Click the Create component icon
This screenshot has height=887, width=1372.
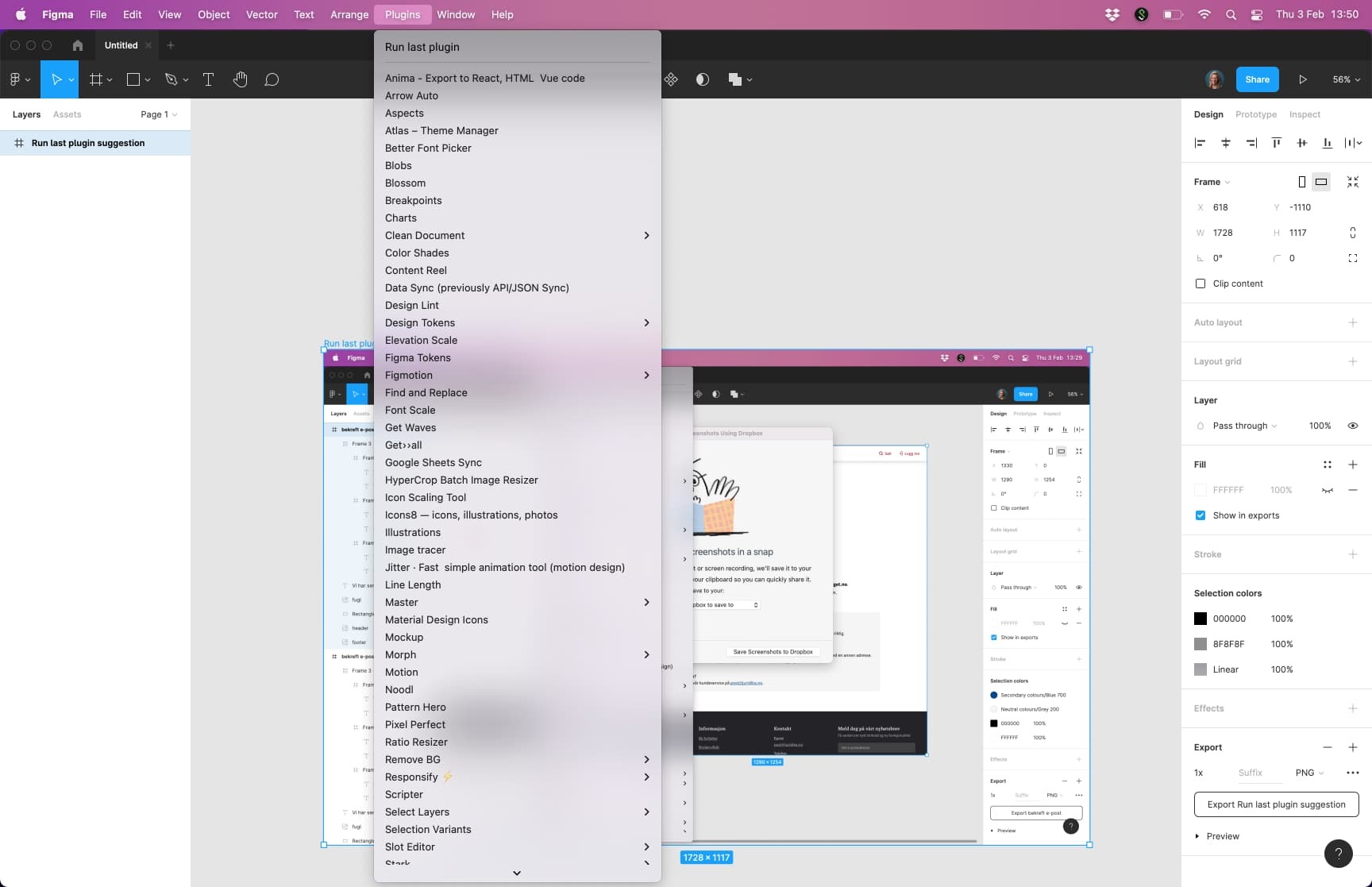tap(672, 79)
